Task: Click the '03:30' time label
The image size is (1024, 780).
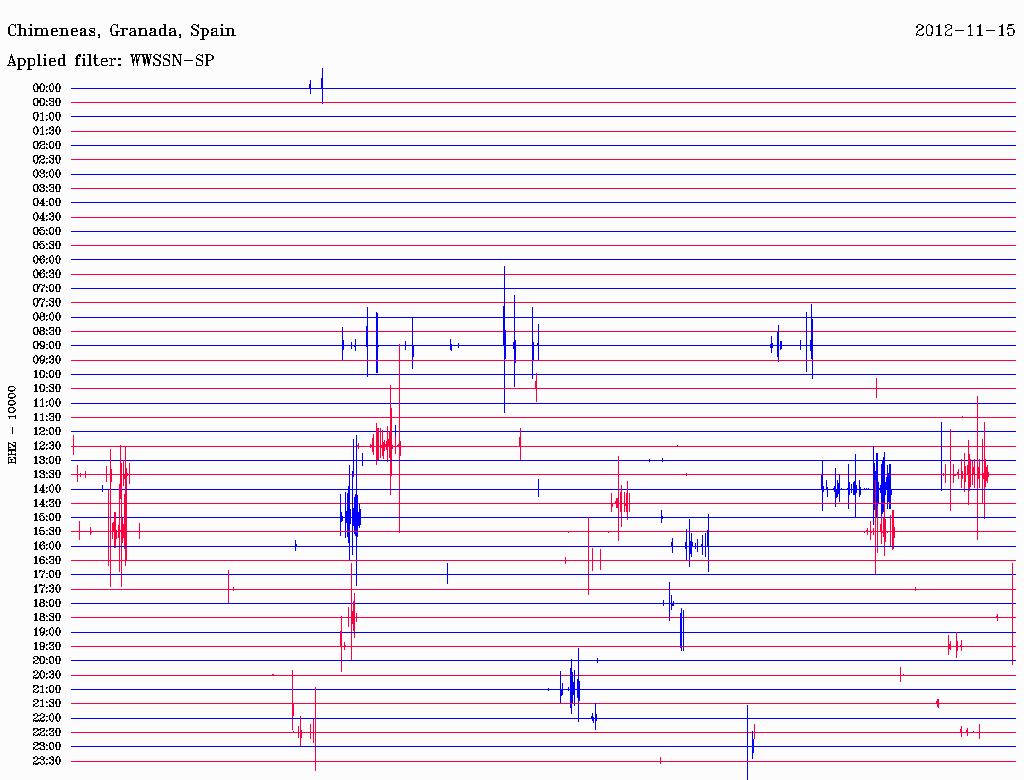Action: tap(47, 188)
